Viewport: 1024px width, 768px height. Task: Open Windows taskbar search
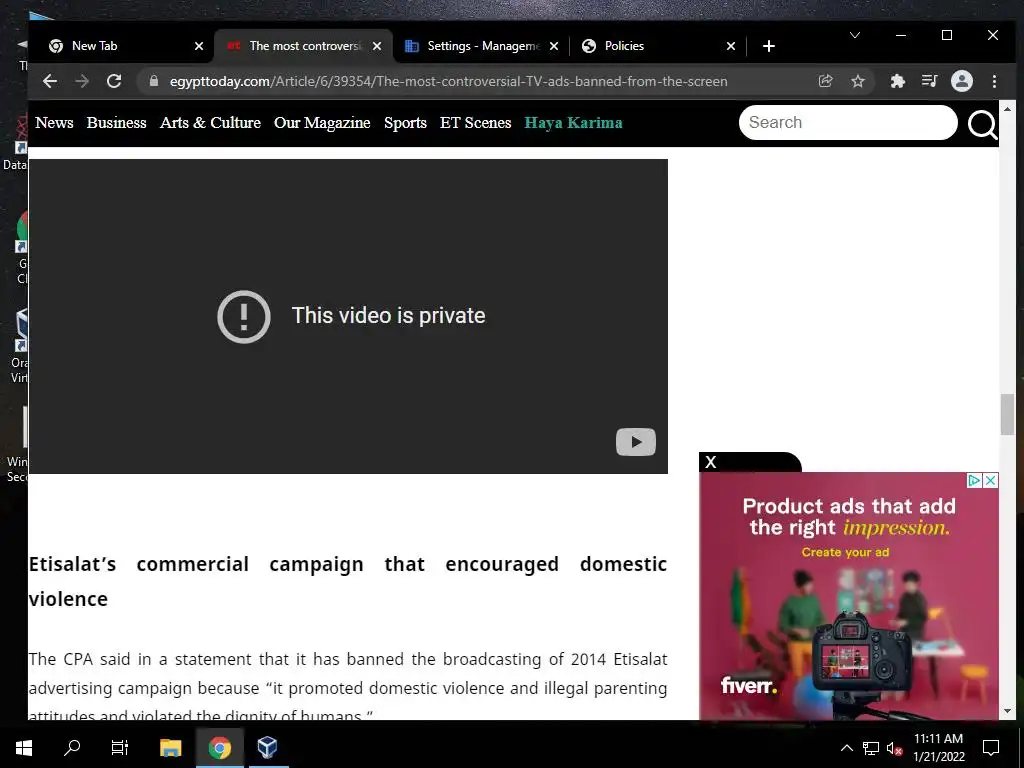click(72, 747)
